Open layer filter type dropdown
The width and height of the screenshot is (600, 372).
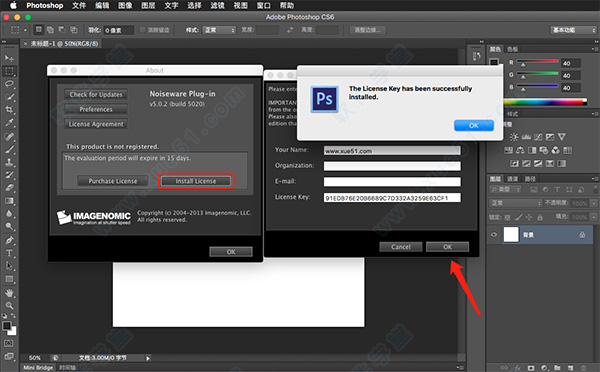click(x=505, y=189)
